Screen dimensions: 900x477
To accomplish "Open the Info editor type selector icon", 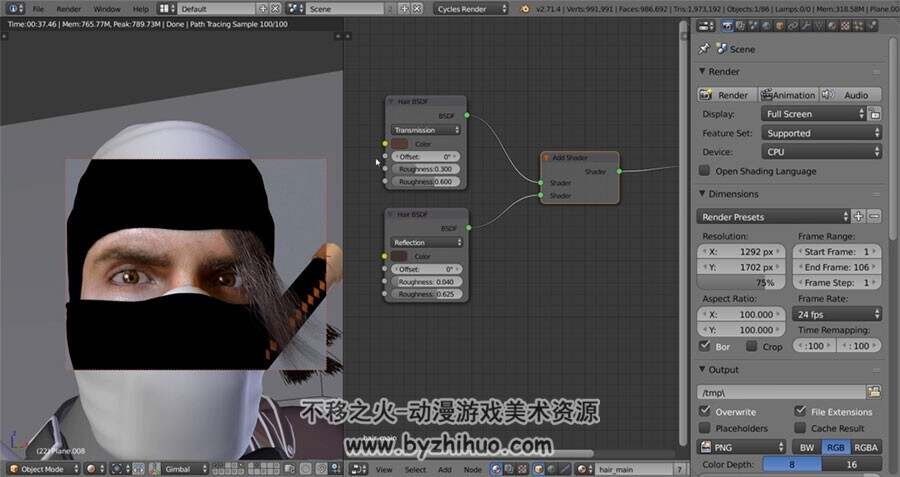I will [x=13, y=9].
